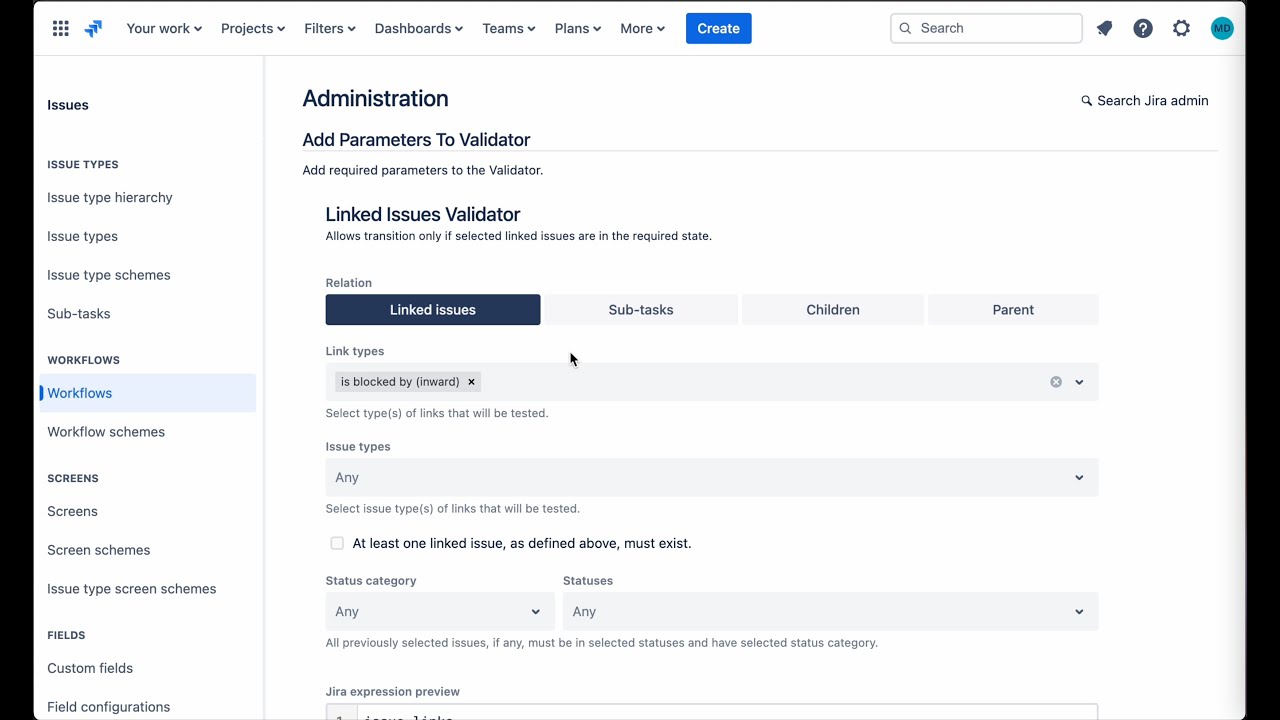1280x720 pixels.
Task: Open Issue types in sidebar
Action: click(x=82, y=237)
